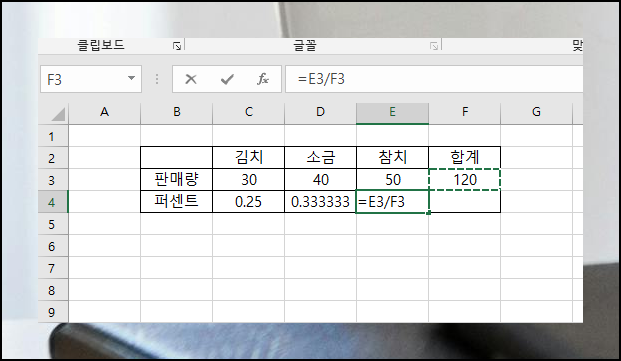Click the empty cell F4 under 120
Viewport: 621px width, 361px height.
[465, 202]
